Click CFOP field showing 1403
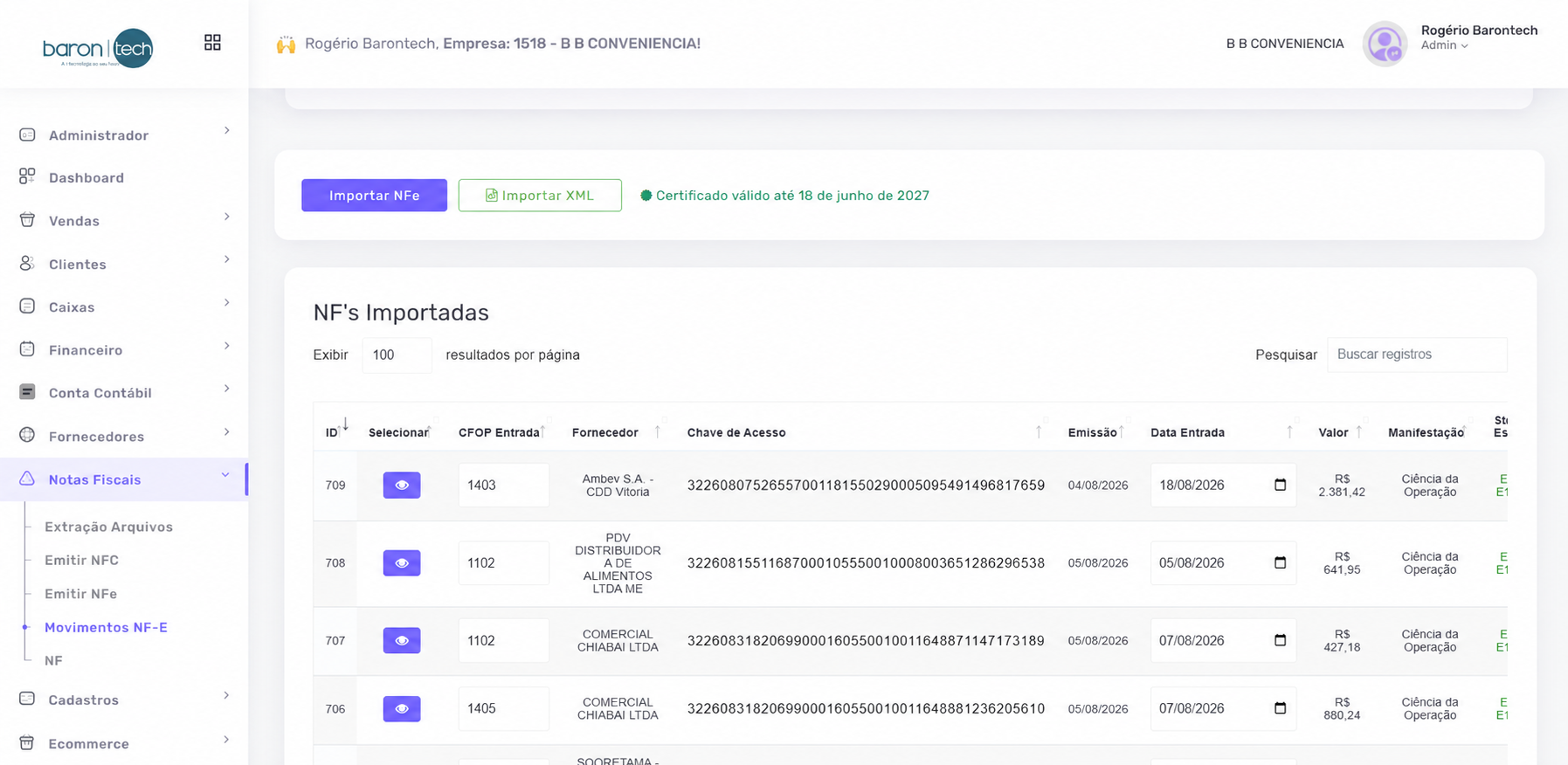The width and height of the screenshot is (1568, 765). (504, 485)
